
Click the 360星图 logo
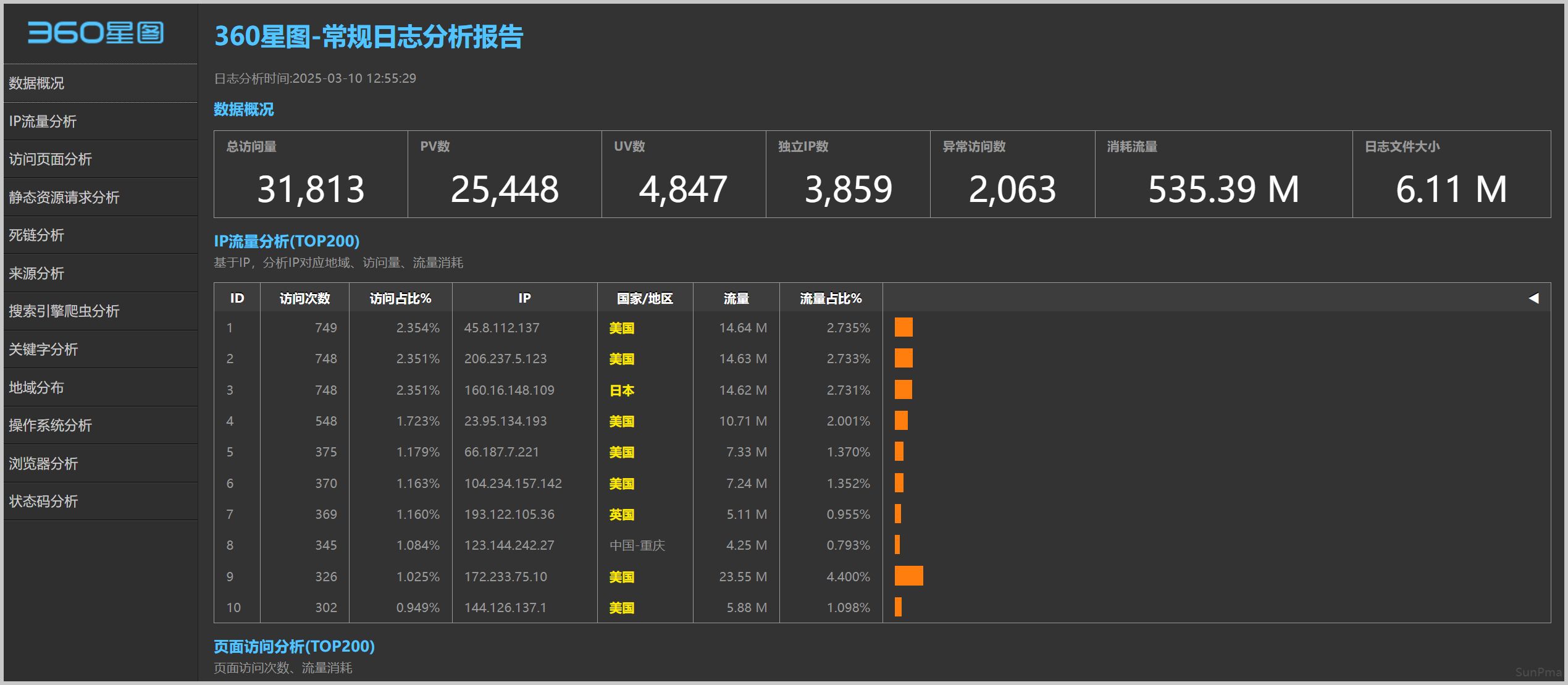[x=96, y=33]
